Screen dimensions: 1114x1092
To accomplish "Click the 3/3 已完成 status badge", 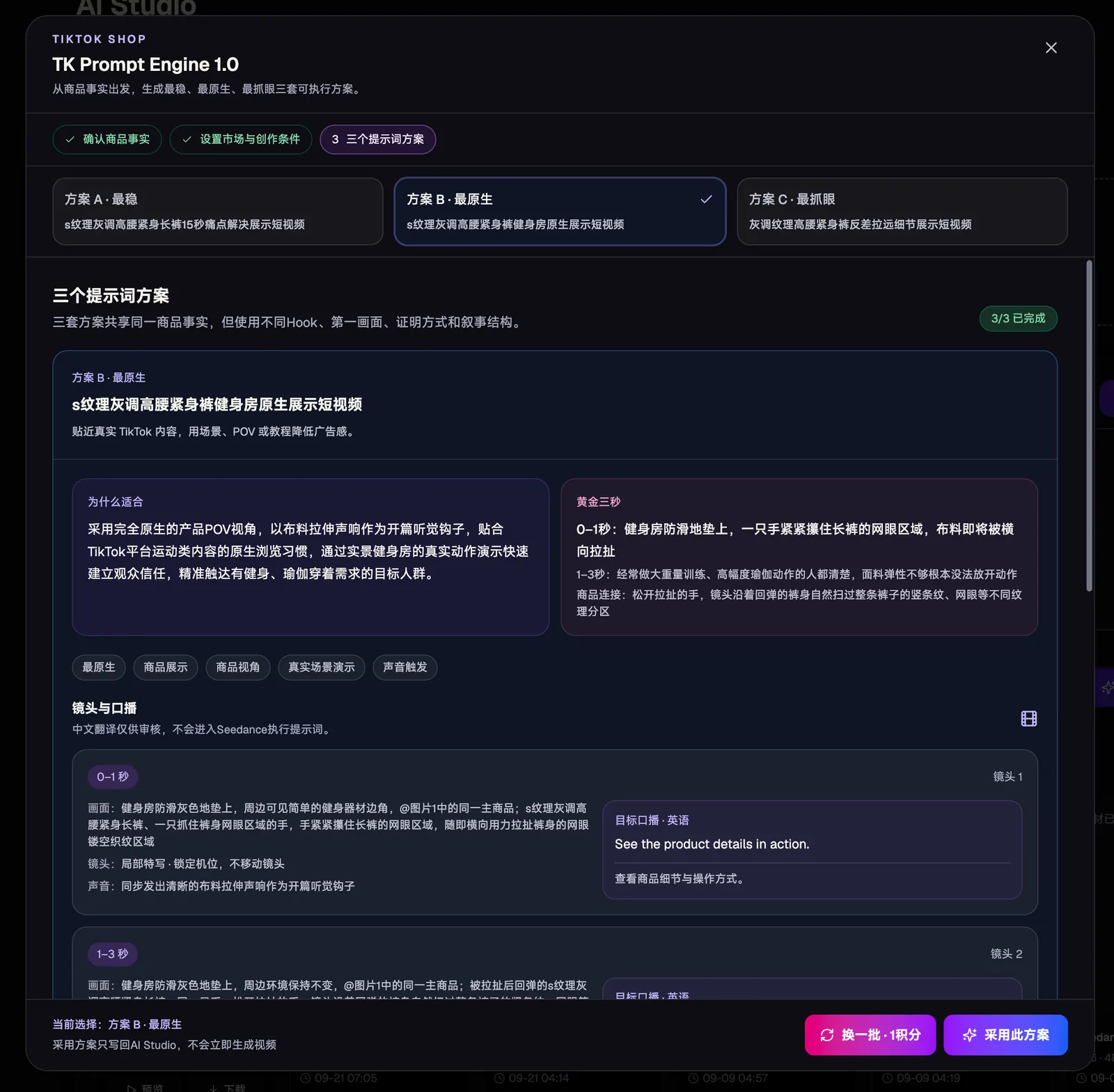I will [1018, 318].
